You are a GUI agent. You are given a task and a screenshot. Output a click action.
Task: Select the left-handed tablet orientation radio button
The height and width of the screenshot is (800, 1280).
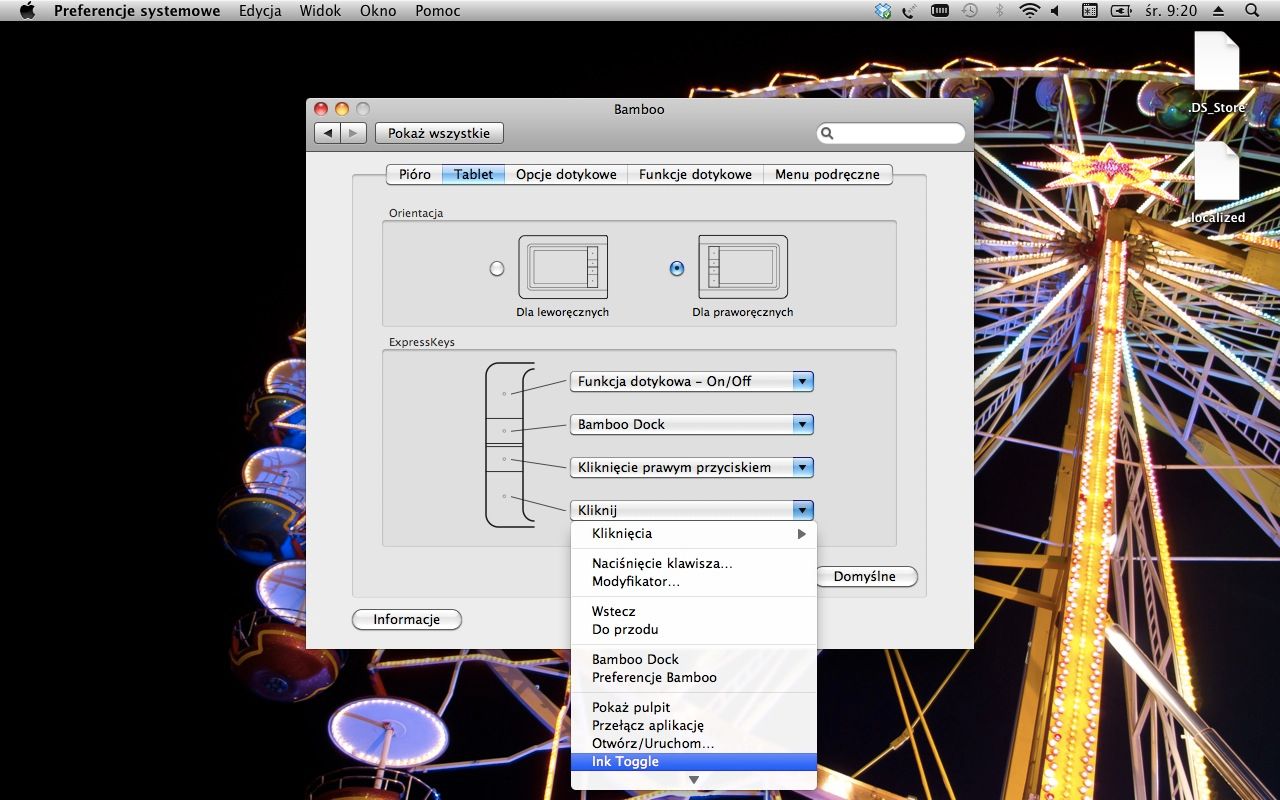coord(497,268)
